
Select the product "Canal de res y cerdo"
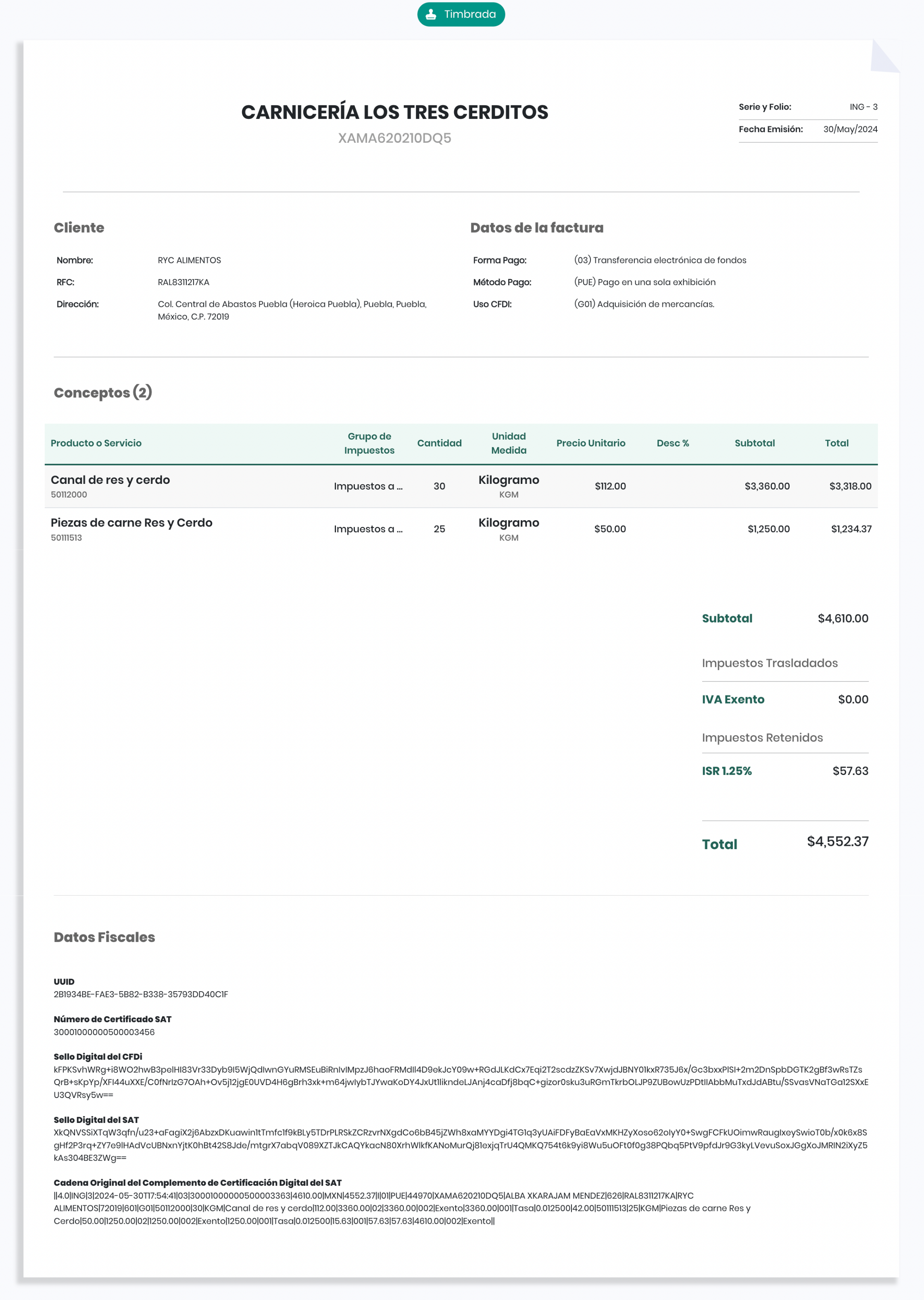pos(111,480)
